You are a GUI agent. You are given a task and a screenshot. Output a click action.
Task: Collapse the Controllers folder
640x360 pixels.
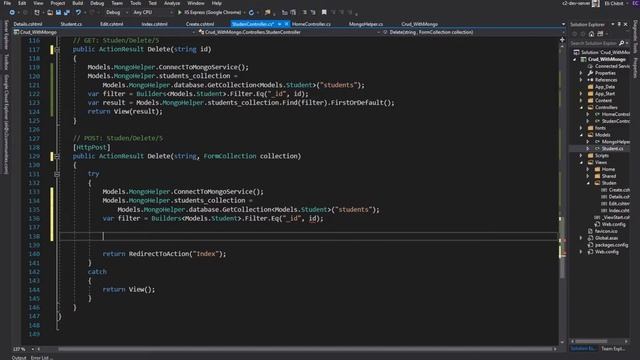(x=581, y=107)
